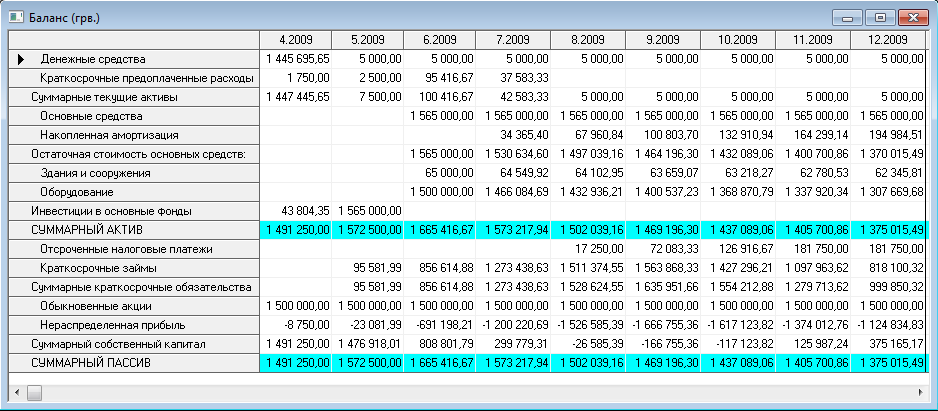Click the 95 581,99 Краткосрочные займы cell

tap(368, 268)
